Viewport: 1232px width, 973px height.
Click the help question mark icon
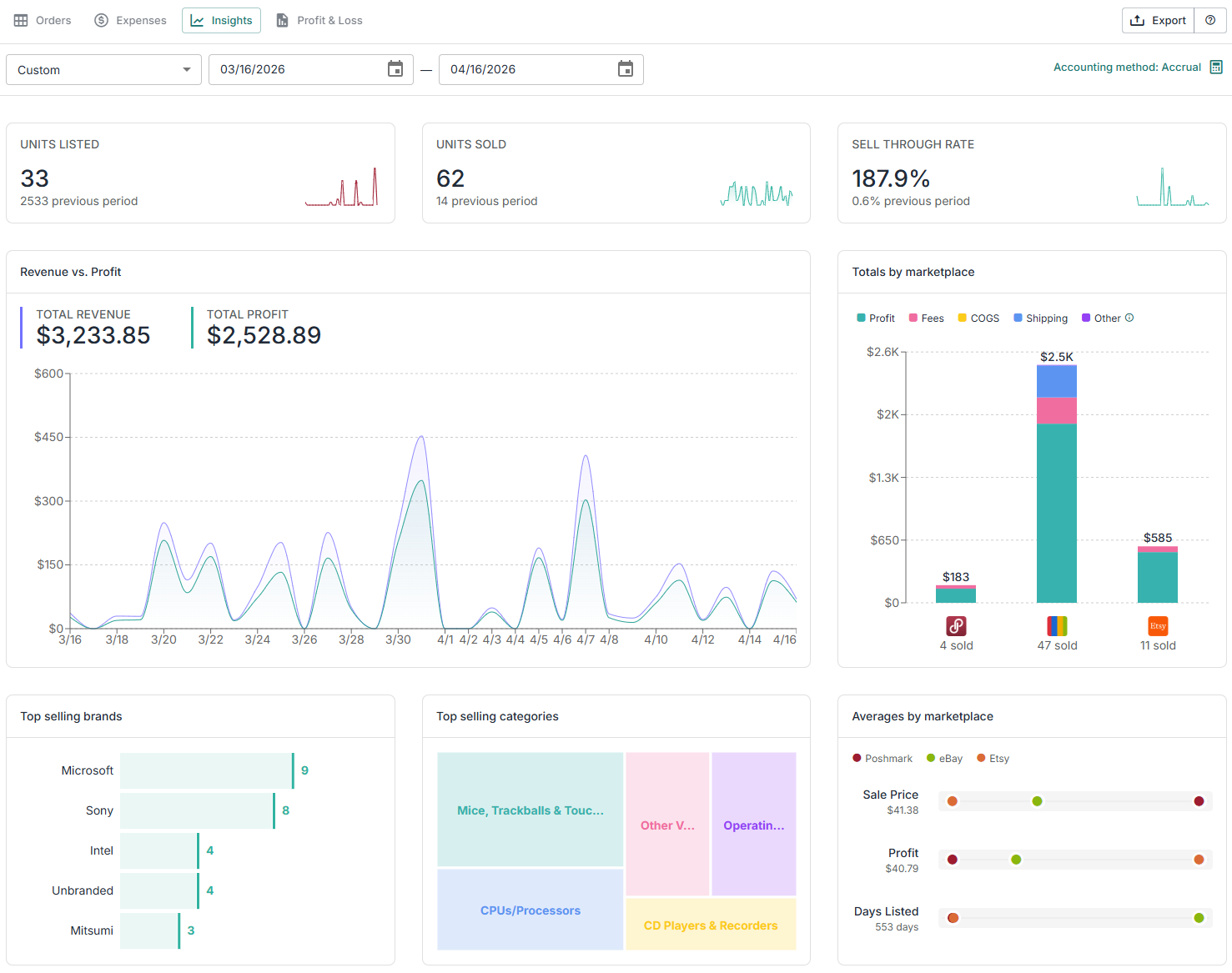point(1210,21)
